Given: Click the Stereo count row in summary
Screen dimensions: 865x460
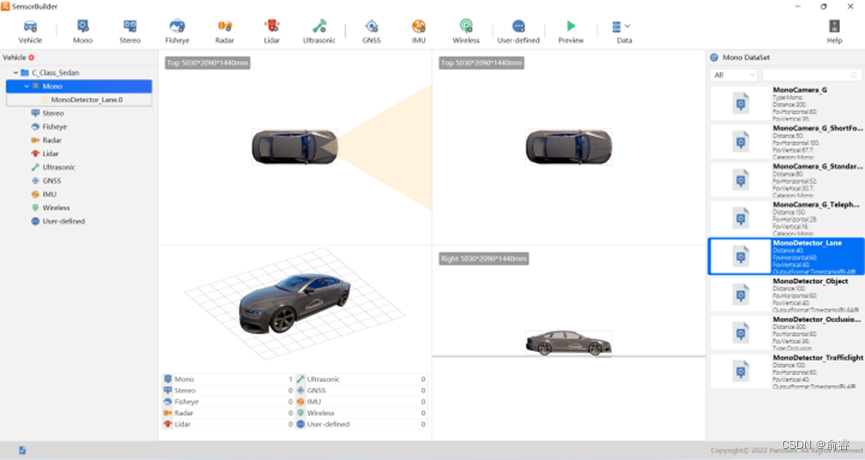Looking at the screenshot, I should point(228,391).
